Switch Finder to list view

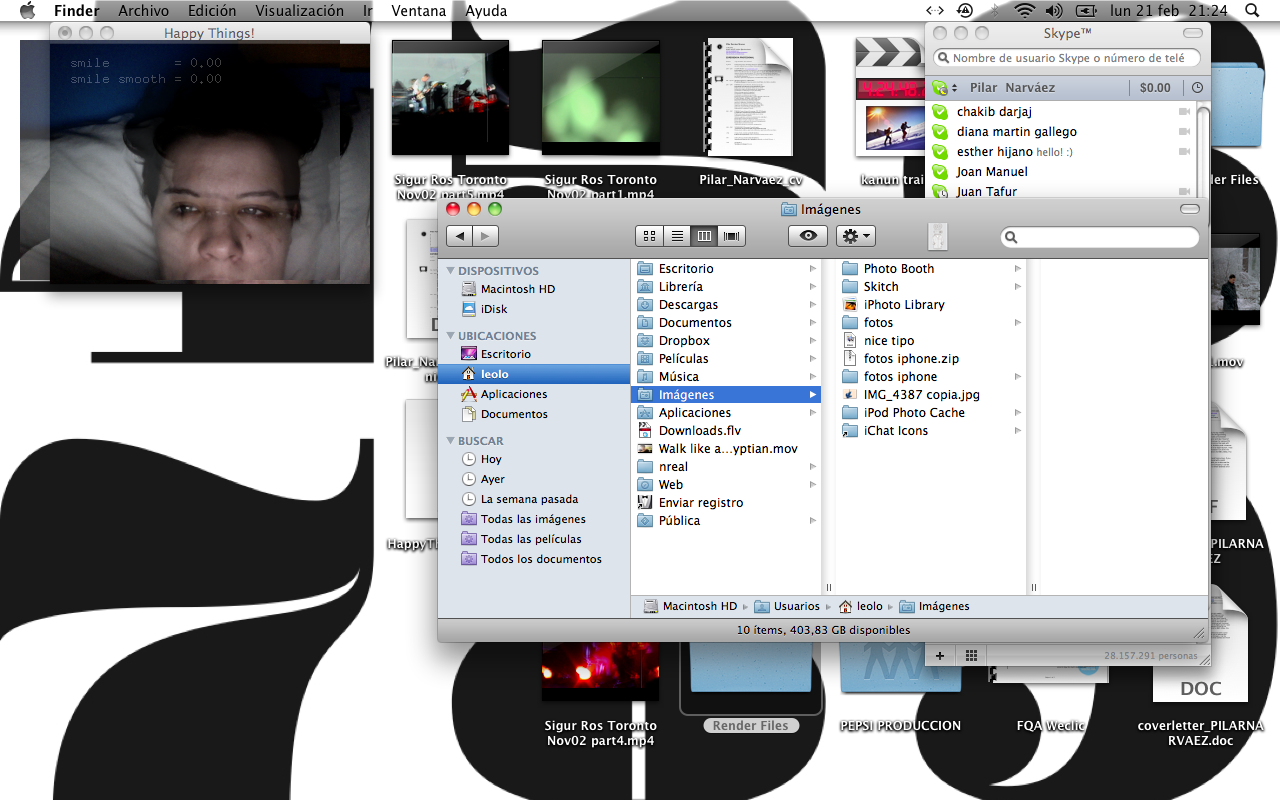pyautogui.click(x=677, y=236)
